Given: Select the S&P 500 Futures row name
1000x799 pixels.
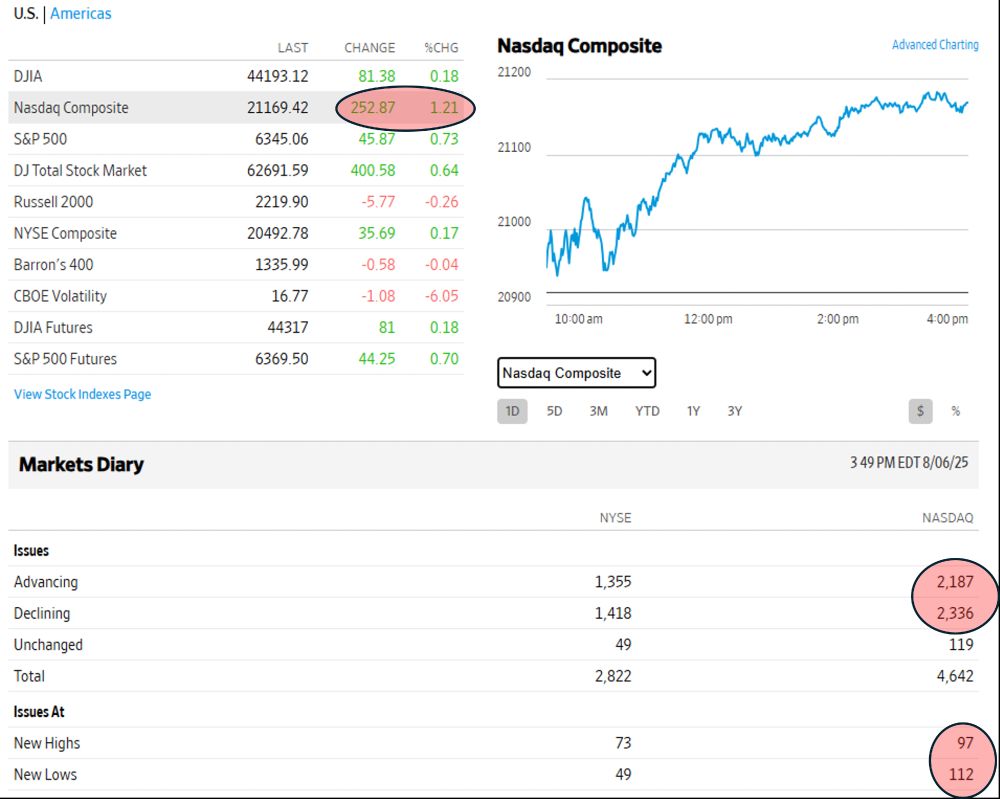Looking at the screenshot, I should point(65,359).
